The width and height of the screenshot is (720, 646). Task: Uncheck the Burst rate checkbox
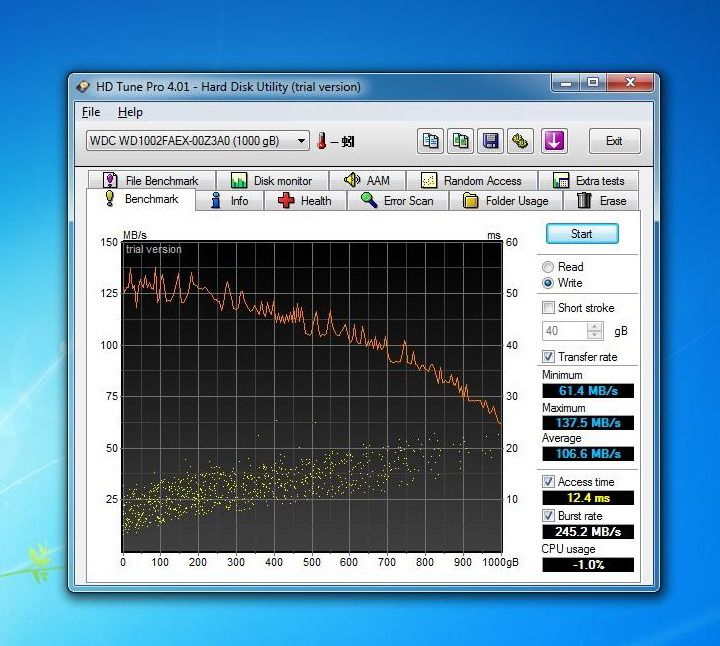click(x=548, y=516)
